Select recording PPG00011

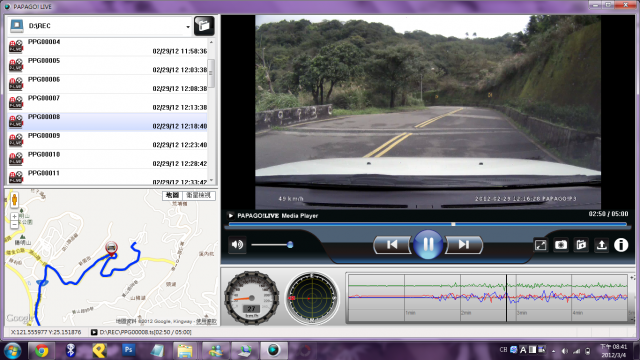pyautogui.click(x=107, y=177)
